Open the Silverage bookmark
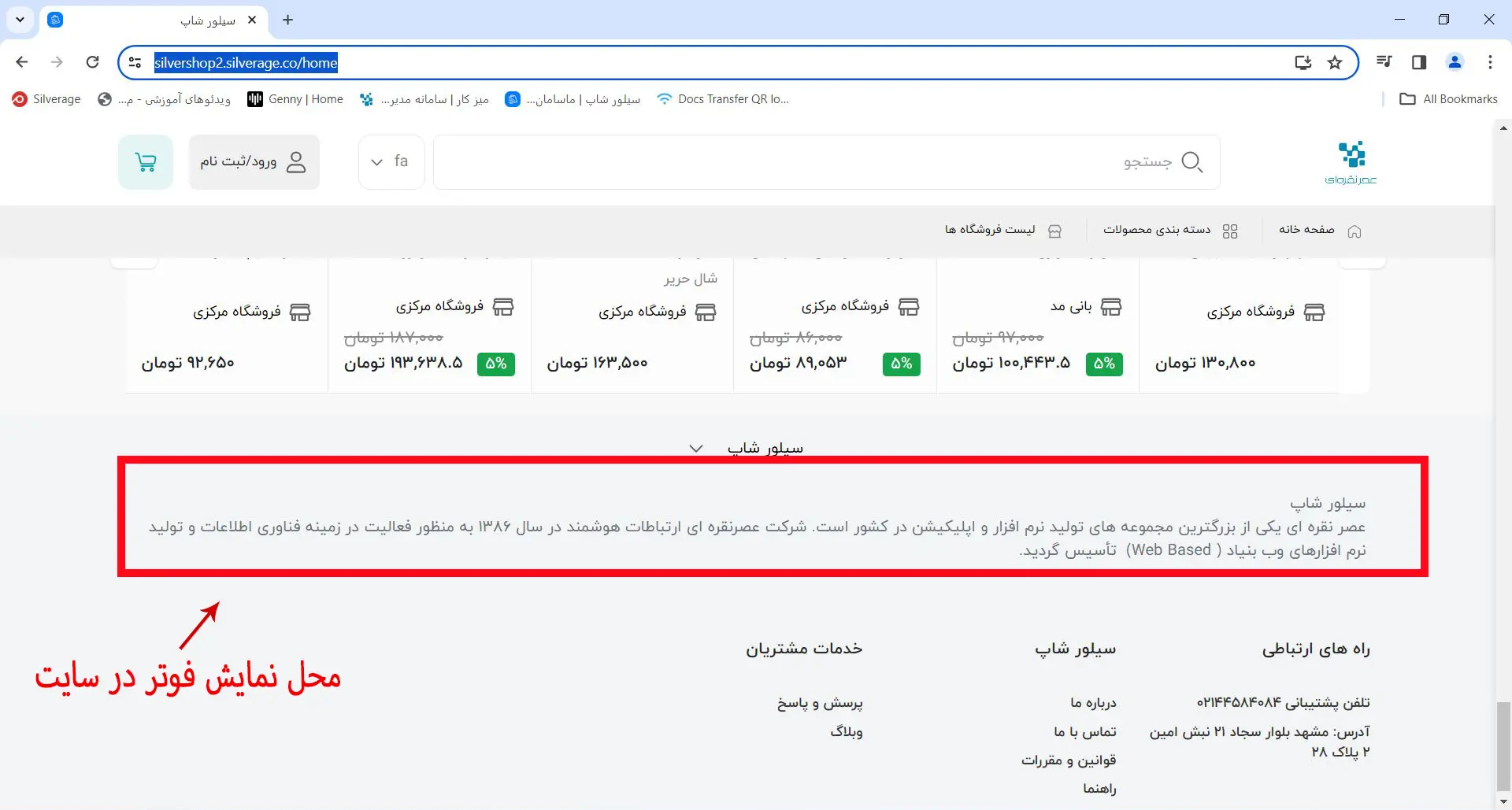The height and width of the screenshot is (810, 1512). [x=46, y=99]
